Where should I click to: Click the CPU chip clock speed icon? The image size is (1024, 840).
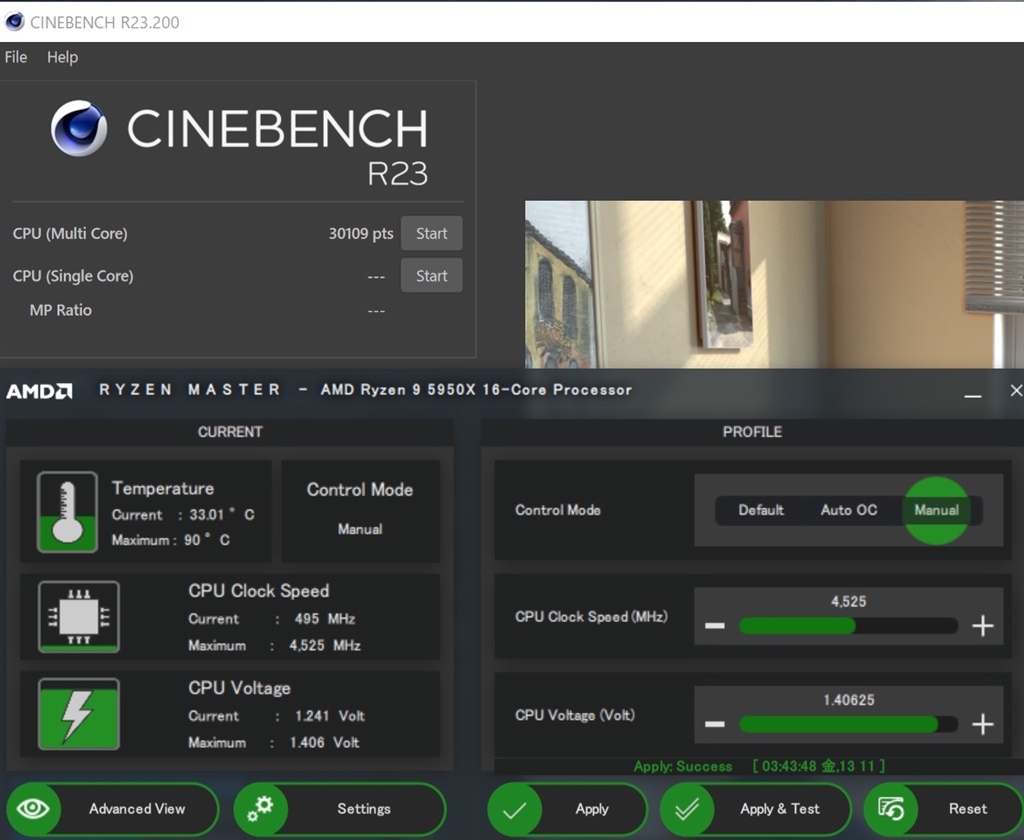click(78, 617)
